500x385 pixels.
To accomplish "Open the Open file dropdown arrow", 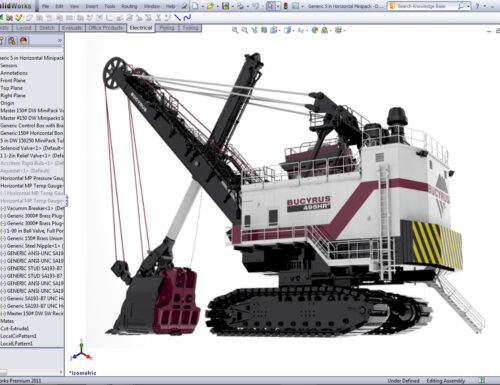I will [217, 6].
